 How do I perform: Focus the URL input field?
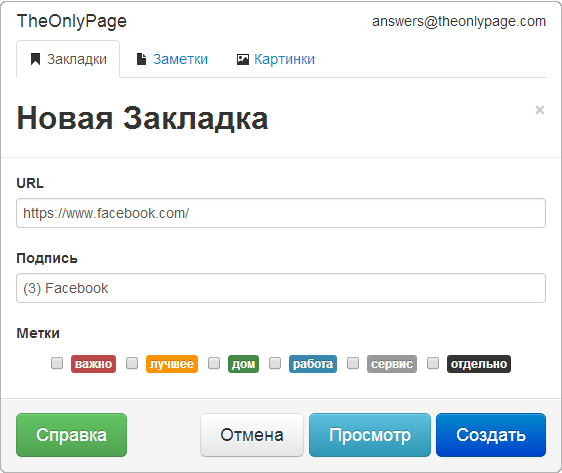coord(281,213)
